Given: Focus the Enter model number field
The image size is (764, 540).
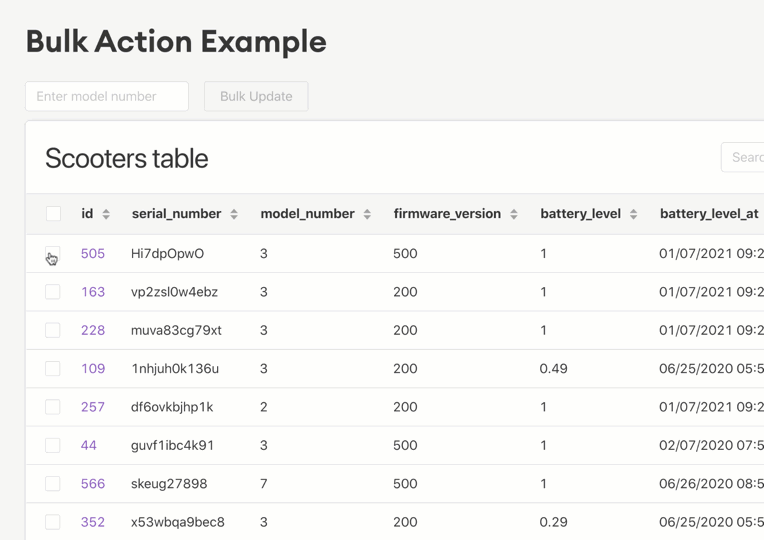Looking at the screenshot, I should coord(107,96).
